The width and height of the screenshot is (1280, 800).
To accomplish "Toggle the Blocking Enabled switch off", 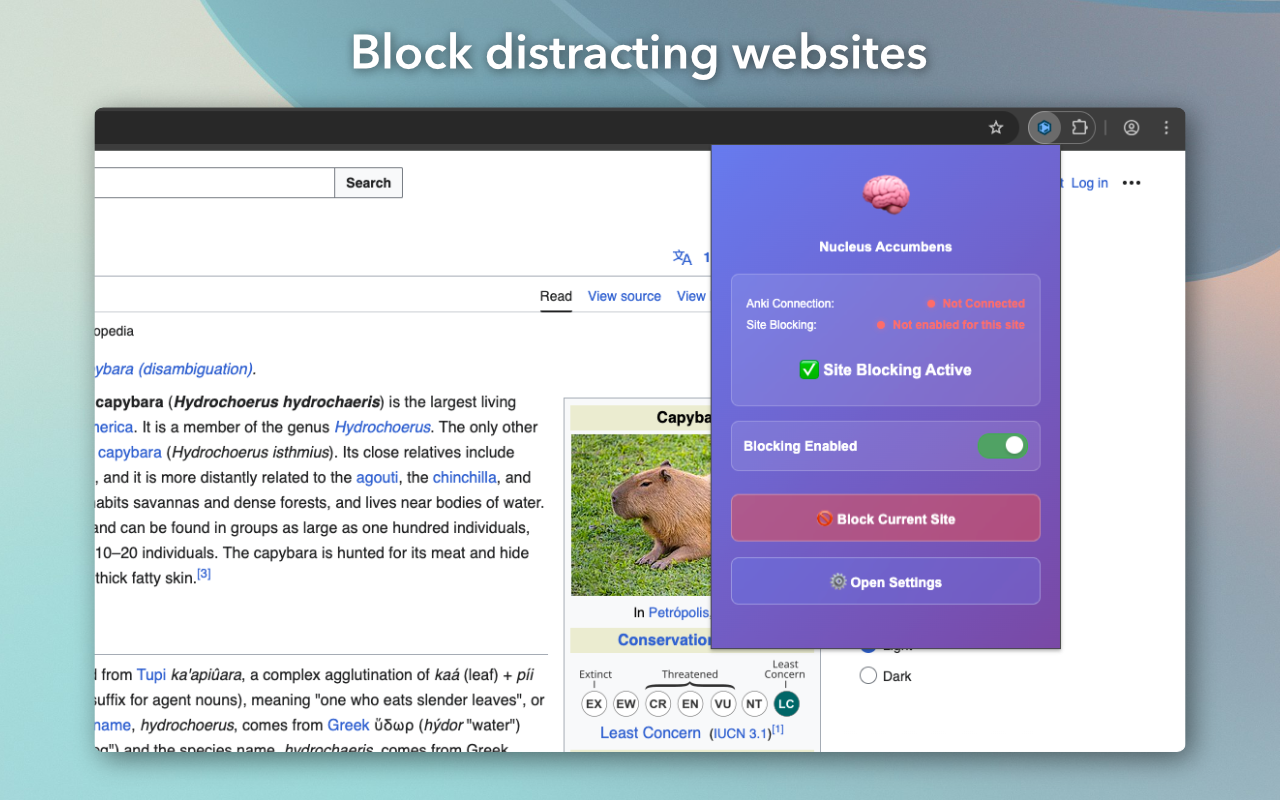I will 1003,446.
